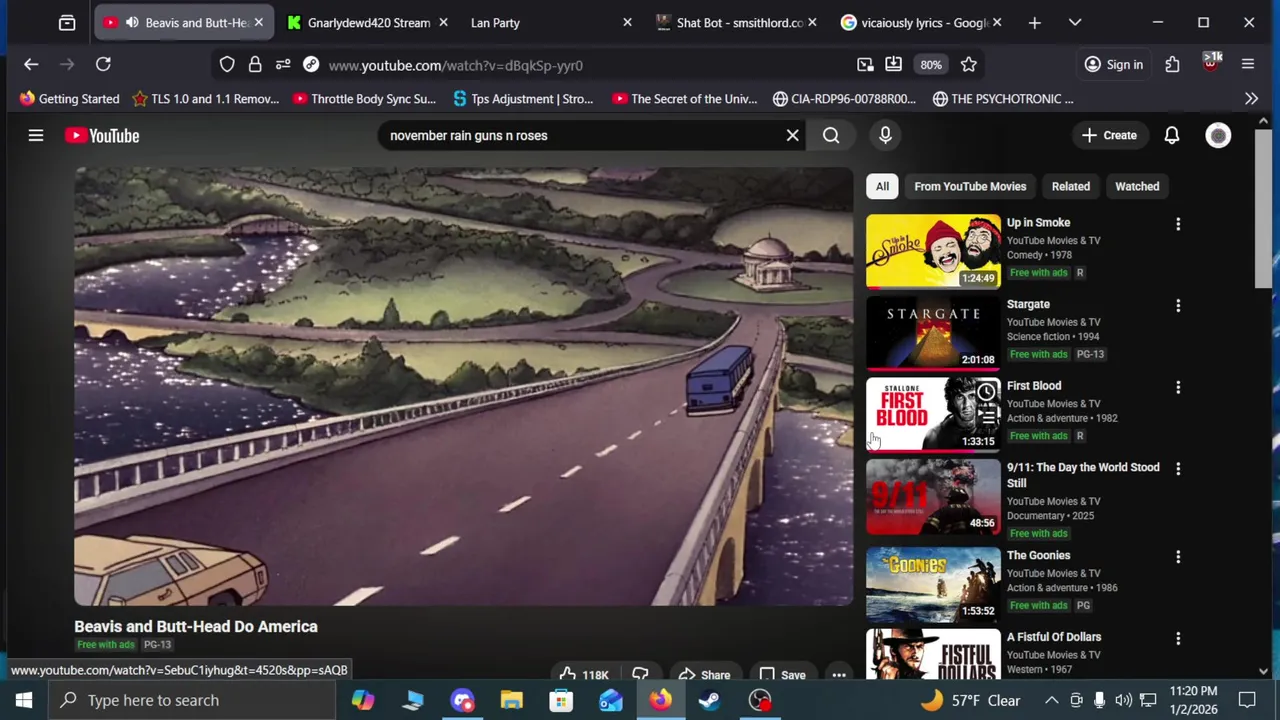Show site security padlock info
The width and height of the screenshot is (1280, 720).
[255, 65]
